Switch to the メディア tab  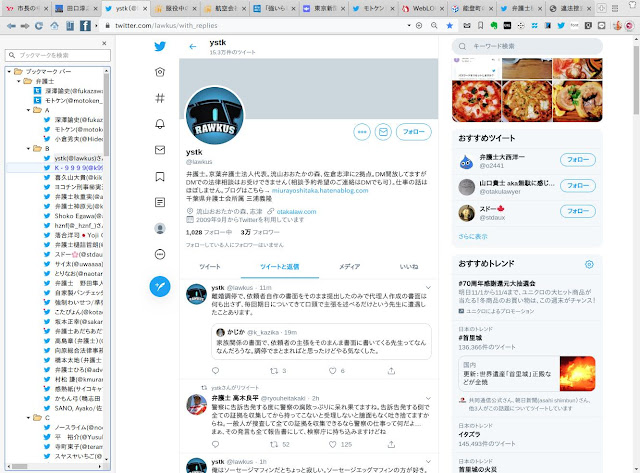click(x=349, y=266)
